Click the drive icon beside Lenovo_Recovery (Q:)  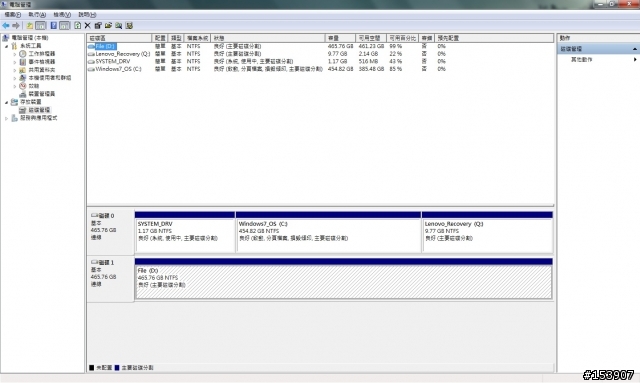click(91, 54)
